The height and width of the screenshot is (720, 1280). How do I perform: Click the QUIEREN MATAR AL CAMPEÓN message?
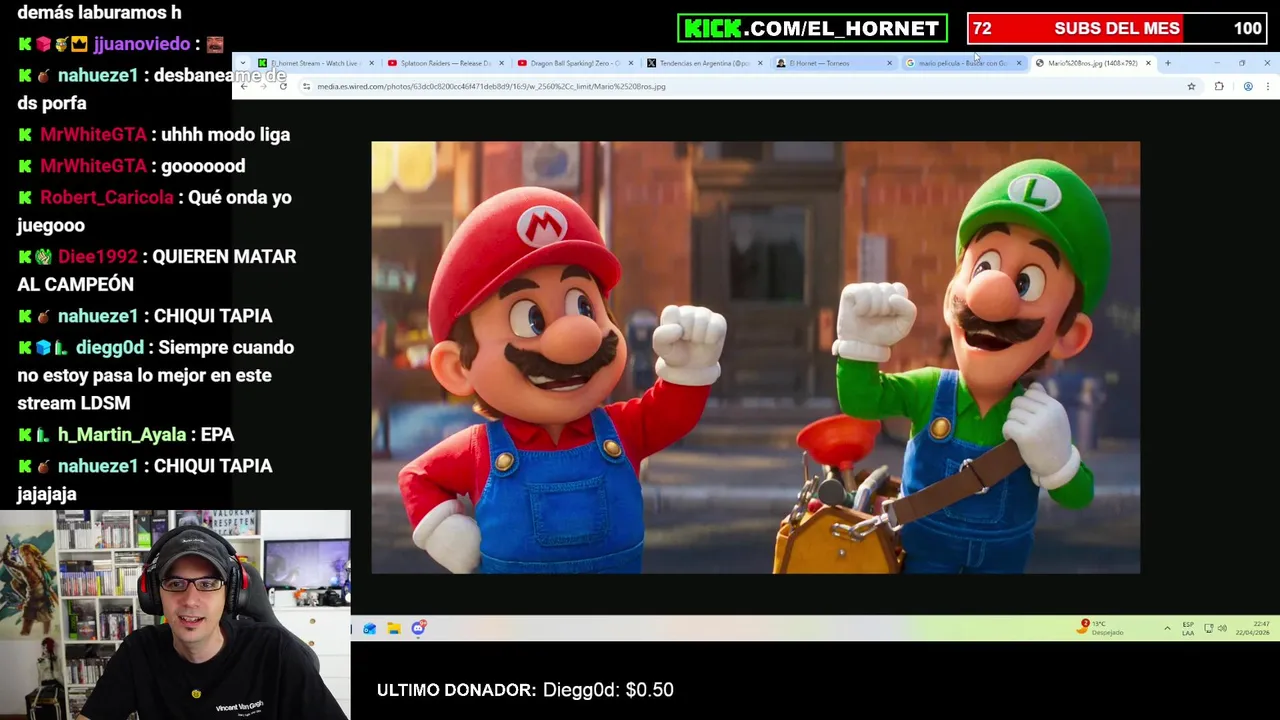(157, 270)
